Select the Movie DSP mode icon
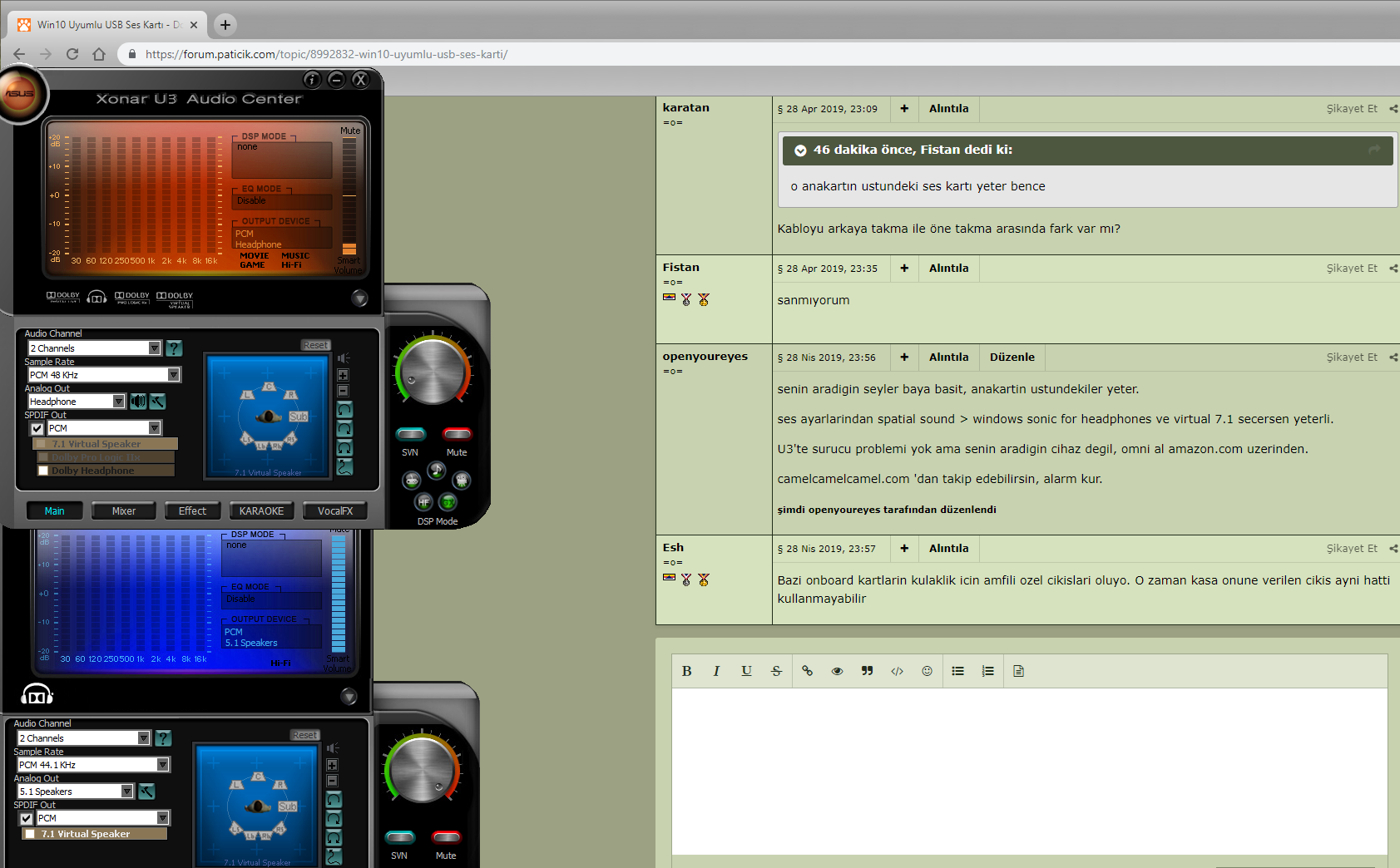 [x=462, y=481]
